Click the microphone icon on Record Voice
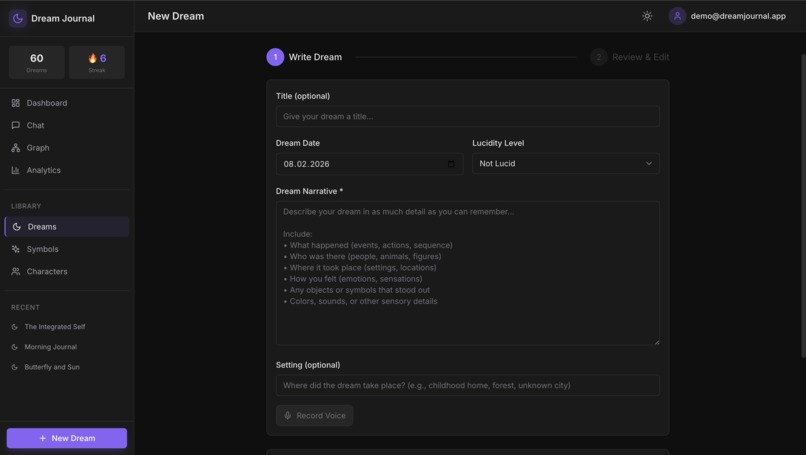Image resolution: width=806 pixels, height=455 pixels. 288,415
